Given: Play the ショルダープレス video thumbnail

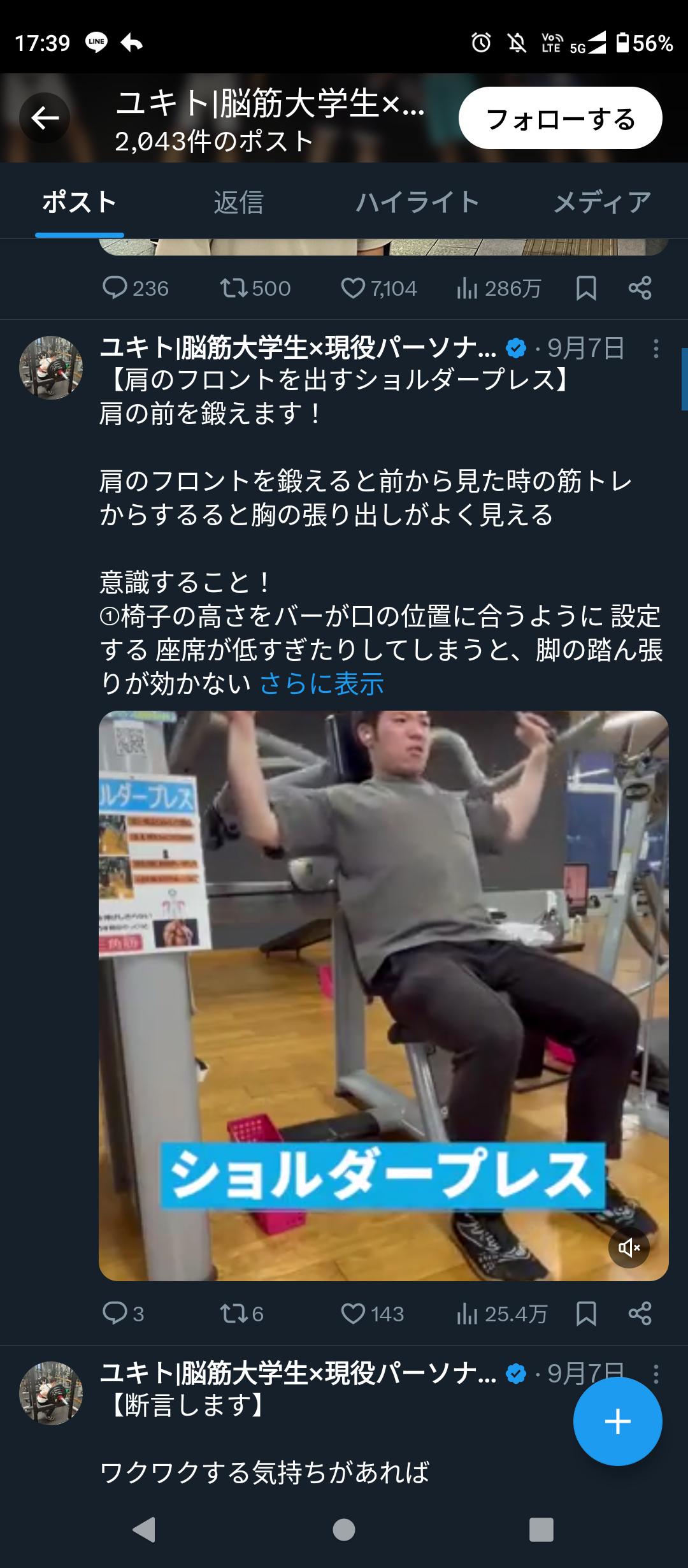Looking at the screenshot, I should coord(383,996).
